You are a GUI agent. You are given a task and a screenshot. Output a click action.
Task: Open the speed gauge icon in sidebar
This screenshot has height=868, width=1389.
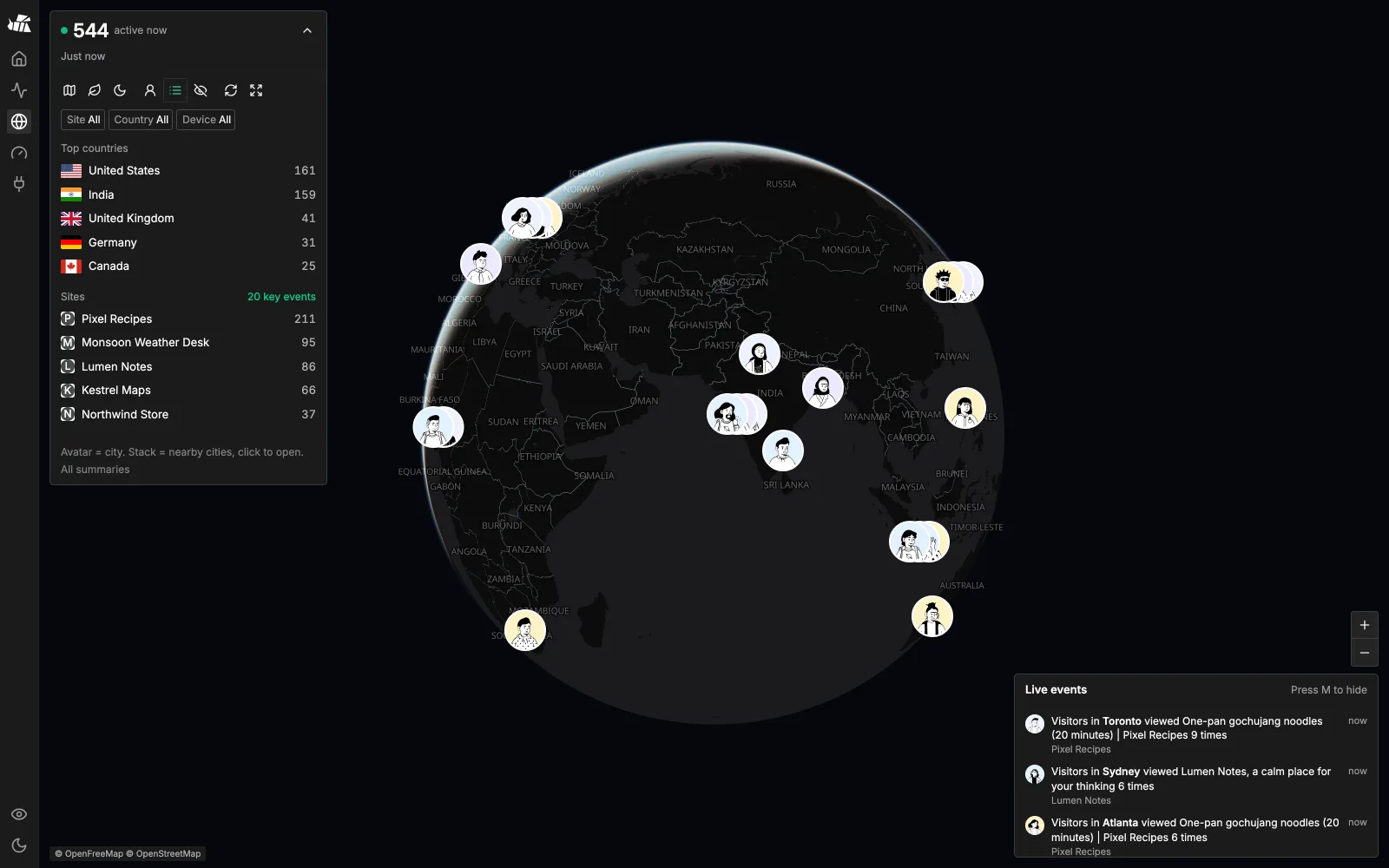(x=19, y=153)
